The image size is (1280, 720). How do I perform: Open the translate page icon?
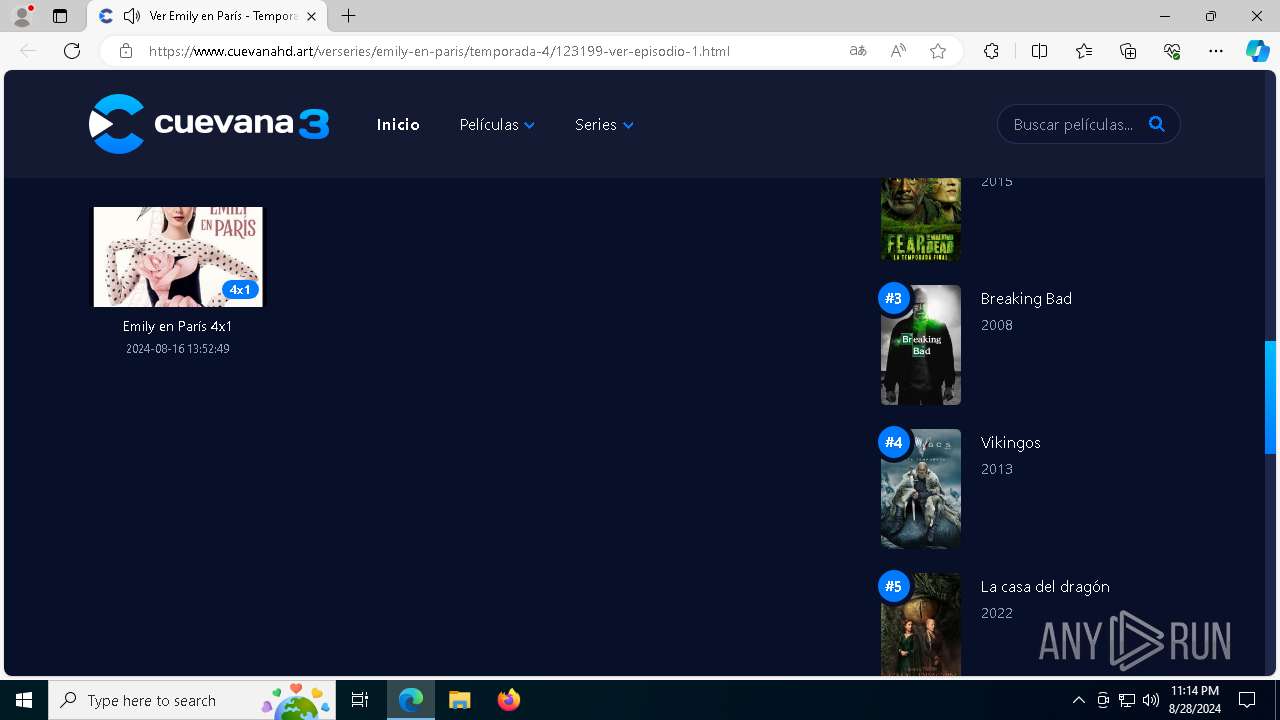pos(858,51)
